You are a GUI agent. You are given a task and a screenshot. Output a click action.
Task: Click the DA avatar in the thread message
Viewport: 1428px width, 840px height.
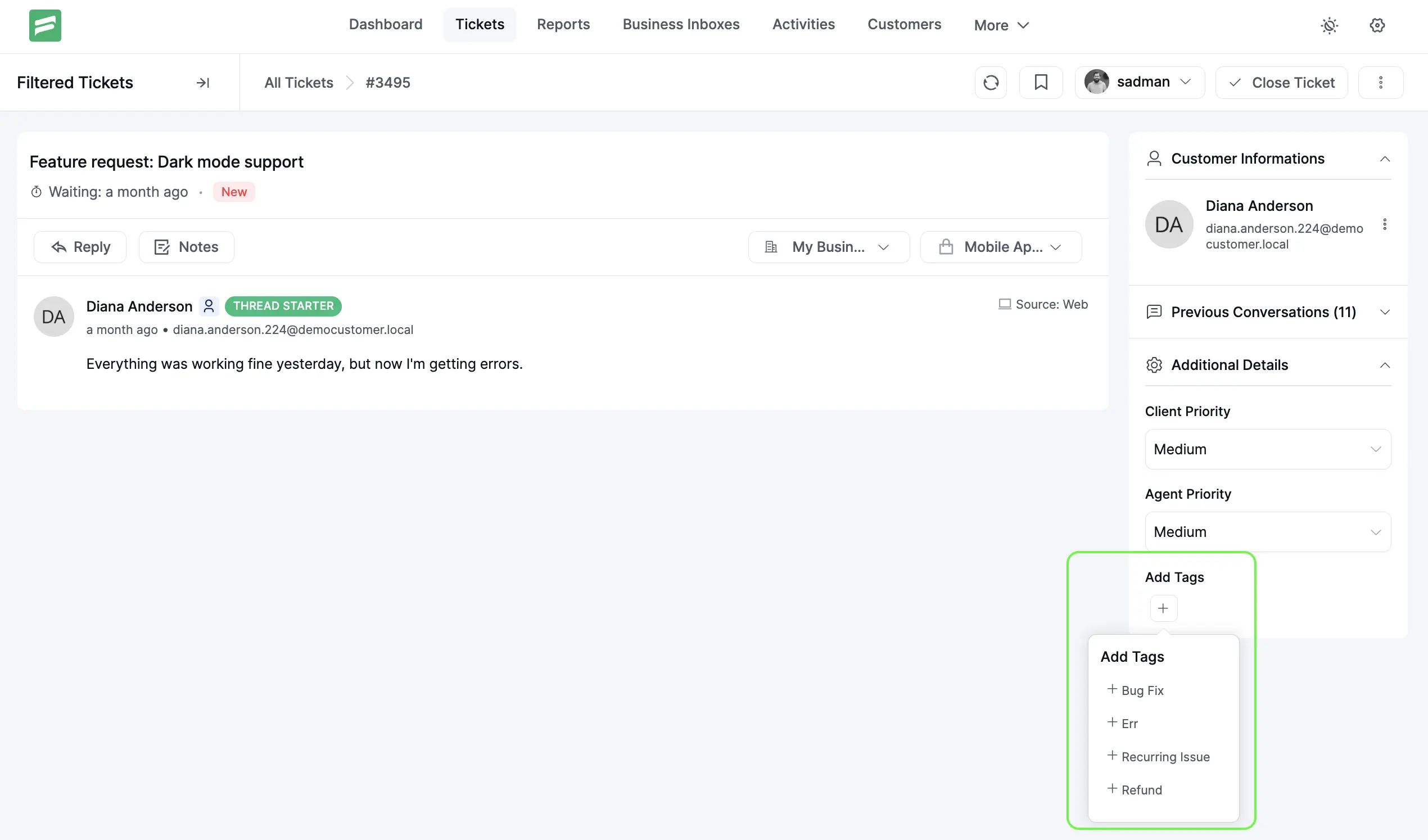[x=54, y=317]
